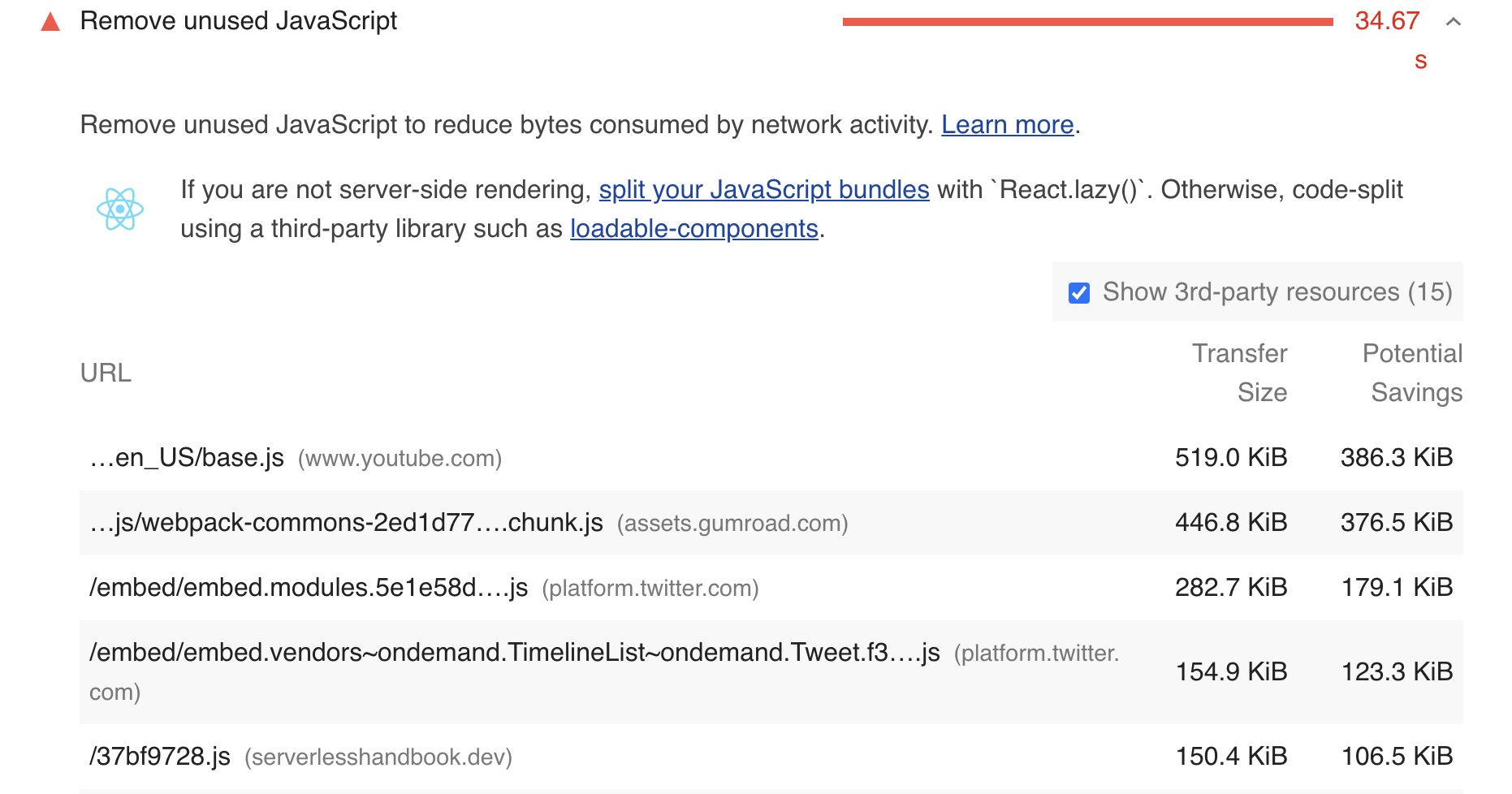1512x794 pixels.
Task: Open the en_US/base.js URL
Action: (187, 457)
